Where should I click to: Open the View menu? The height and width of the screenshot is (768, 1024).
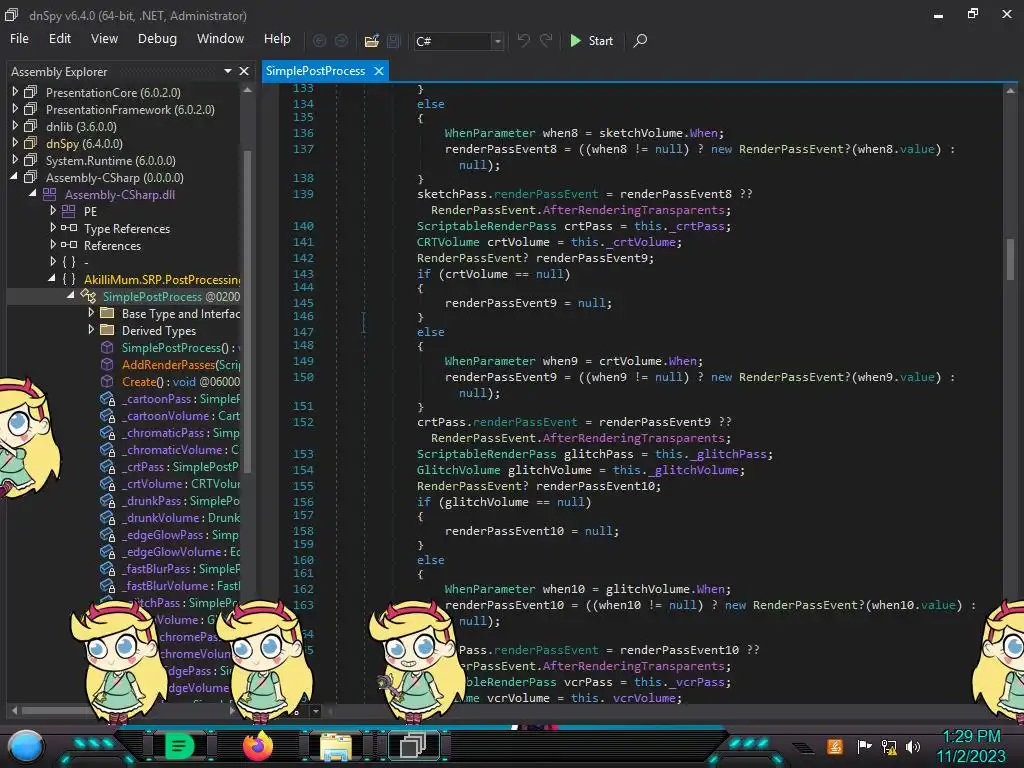tap(104, 39)
